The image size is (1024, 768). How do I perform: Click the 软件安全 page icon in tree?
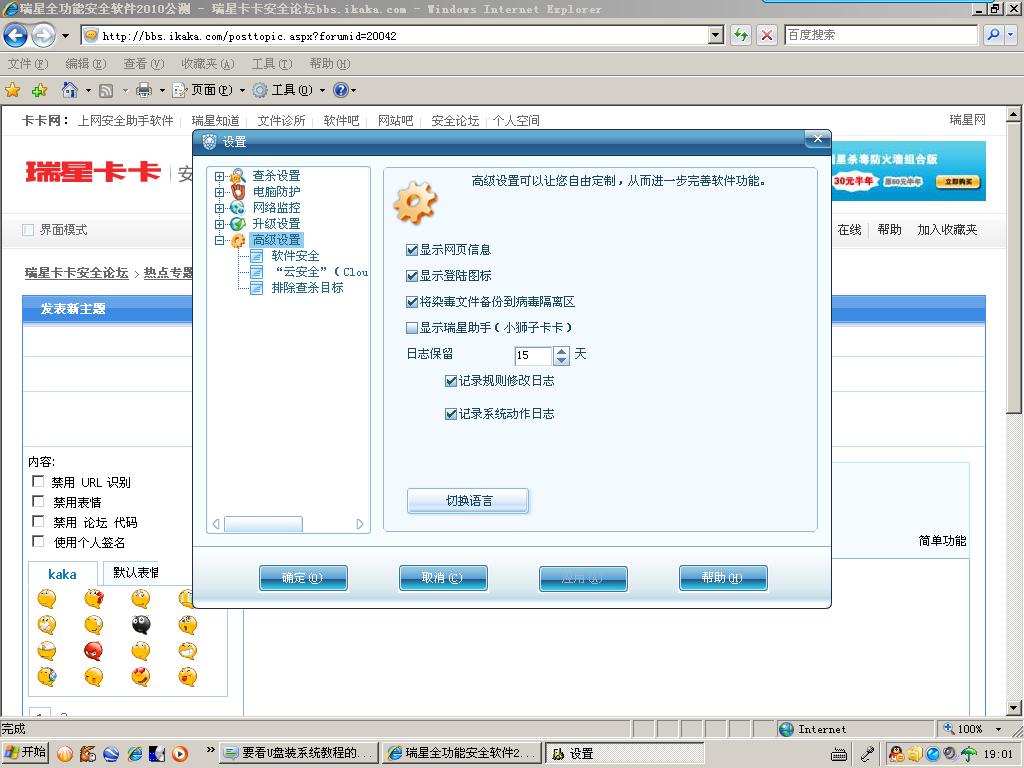tap(257, 256)
